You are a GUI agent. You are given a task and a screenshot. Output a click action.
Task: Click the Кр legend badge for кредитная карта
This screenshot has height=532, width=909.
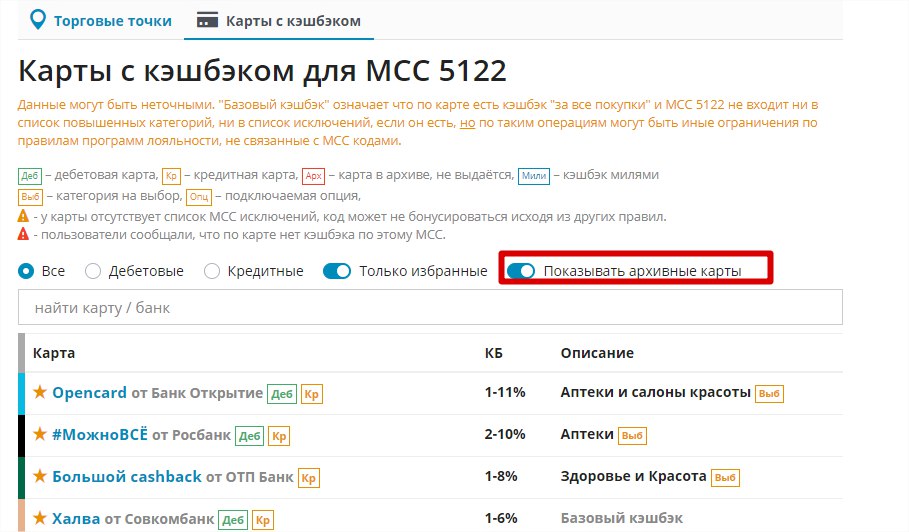pyautogui.click(x=172, y=176)
